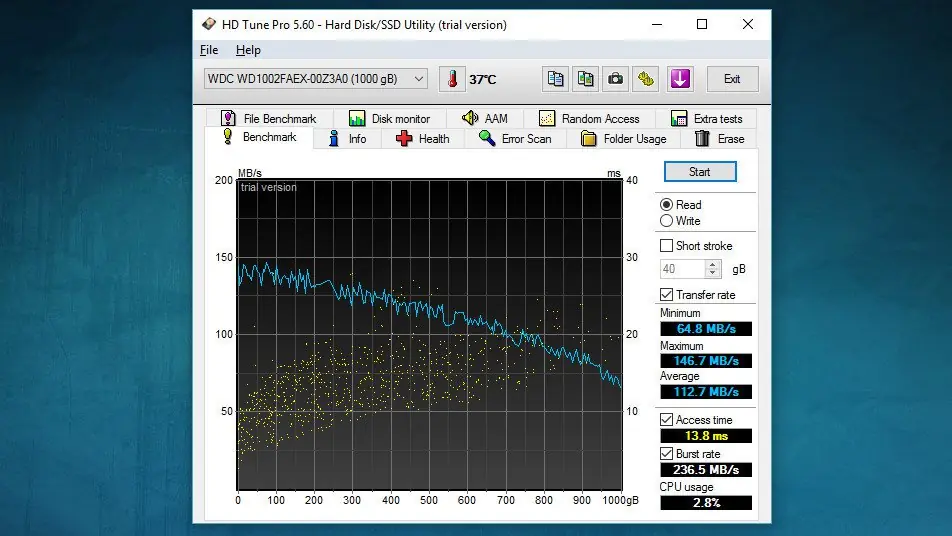The image size is (952, 536).
Task: Expand the WDC drive selection dropdown
Action: point(419,79)
